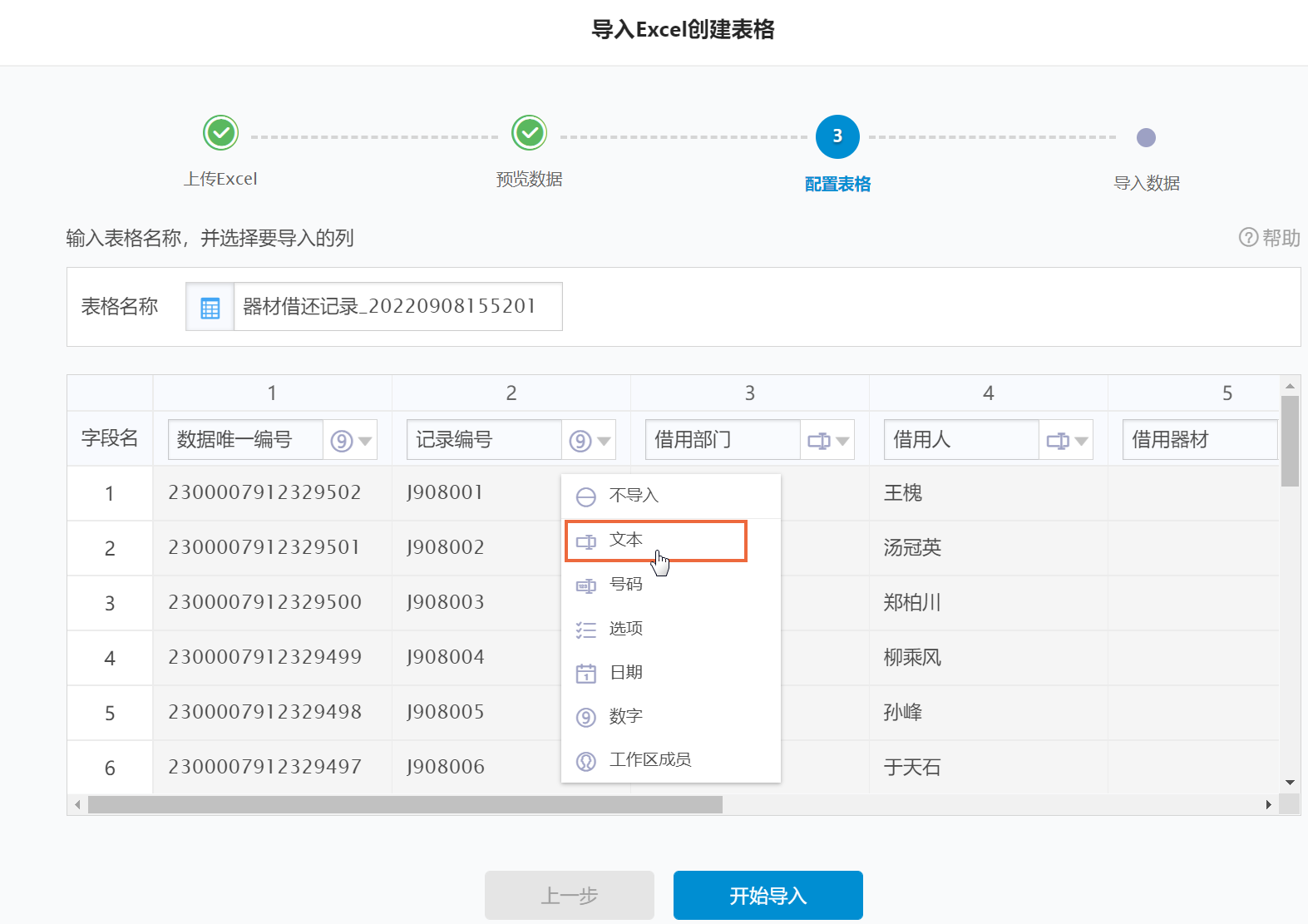Screen dimensions: 1308x924
Task: Click the table icon beside table name
Action: (x=210, y=308)
